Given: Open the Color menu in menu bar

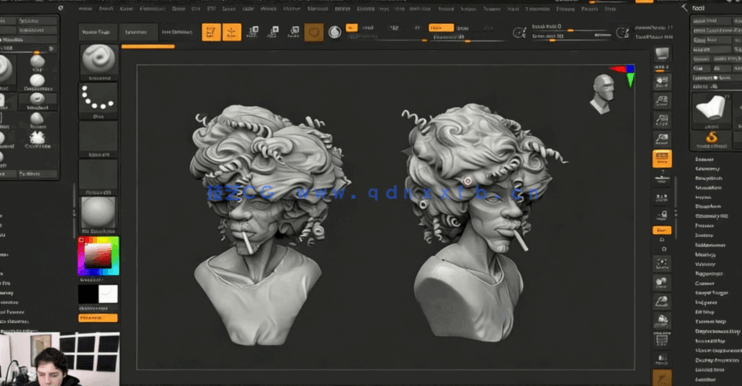Looking at the screenshot, I should coord(127,9).
